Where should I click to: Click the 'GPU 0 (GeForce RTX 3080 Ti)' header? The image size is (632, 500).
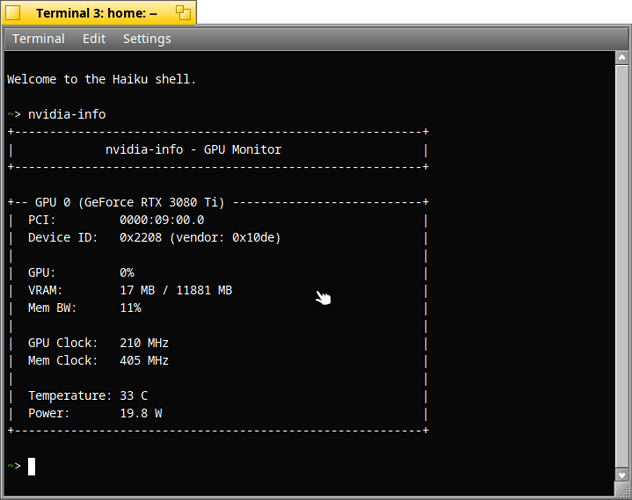pyautogui.click(x=129, y=202)
